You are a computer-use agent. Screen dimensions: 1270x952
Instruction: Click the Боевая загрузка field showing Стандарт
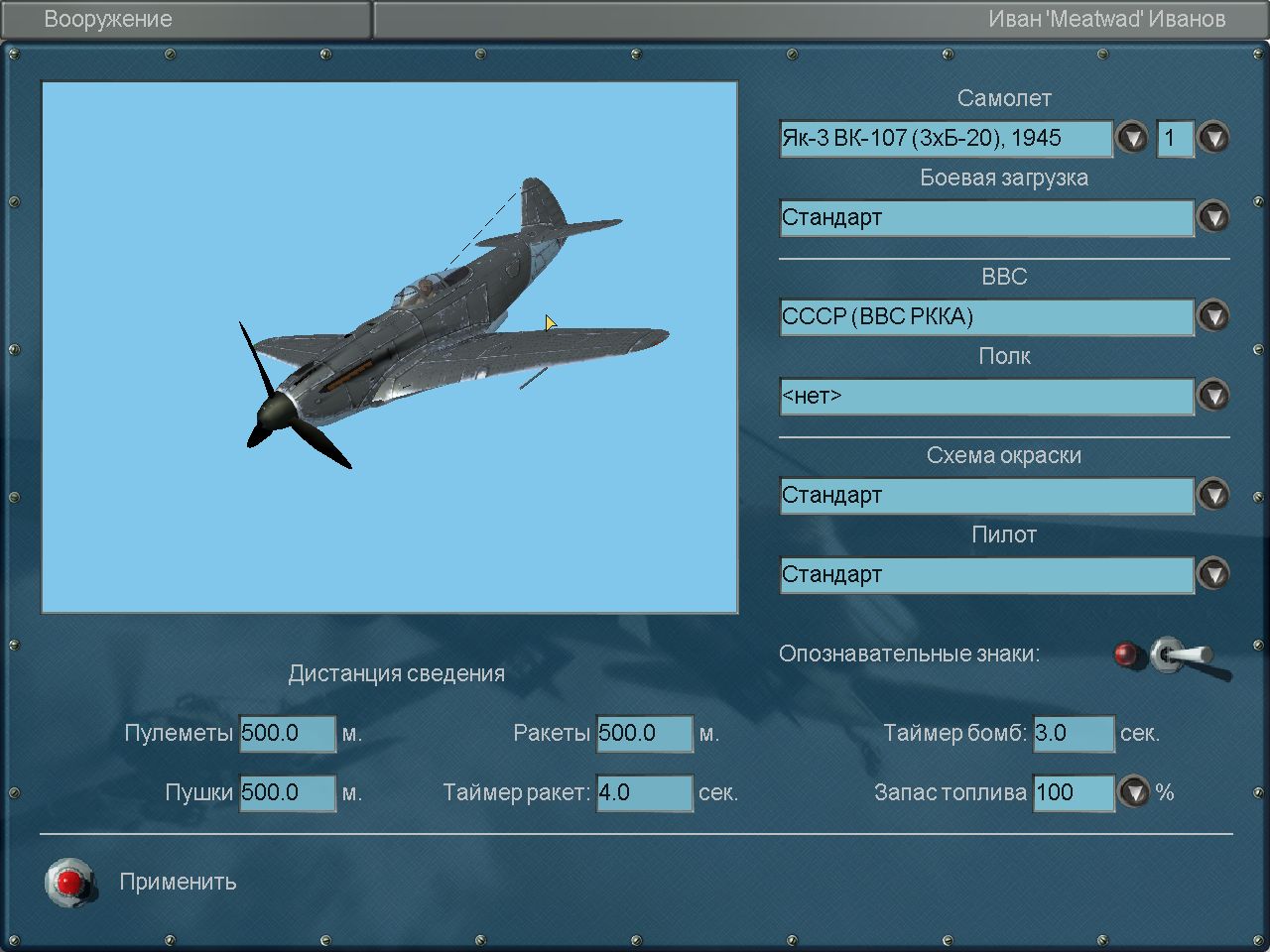pos(986,217)
